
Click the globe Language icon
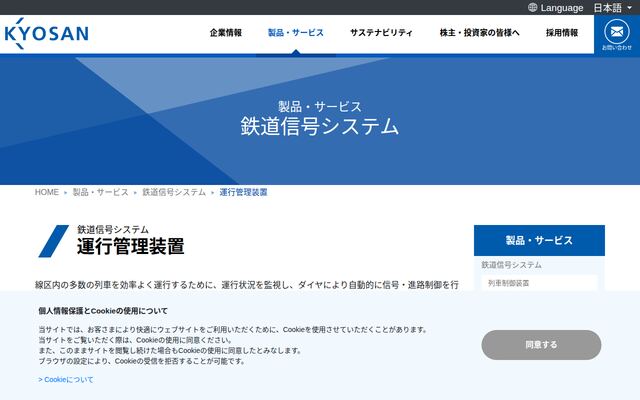[x=532, y=7]
